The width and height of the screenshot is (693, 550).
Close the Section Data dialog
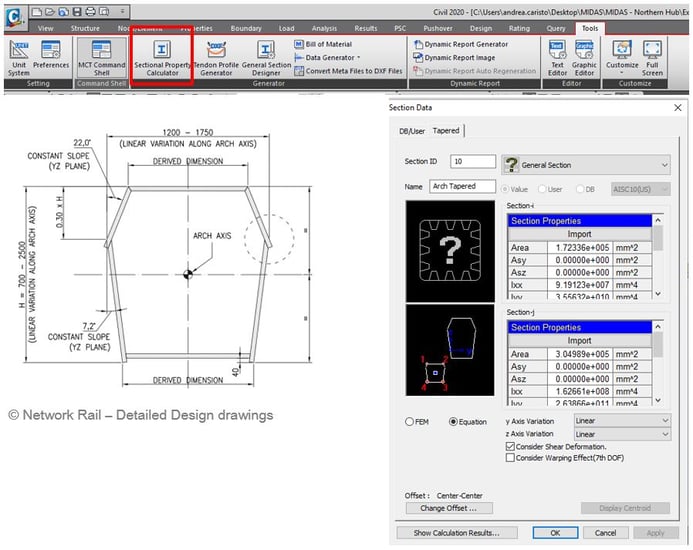coord(678,107)
